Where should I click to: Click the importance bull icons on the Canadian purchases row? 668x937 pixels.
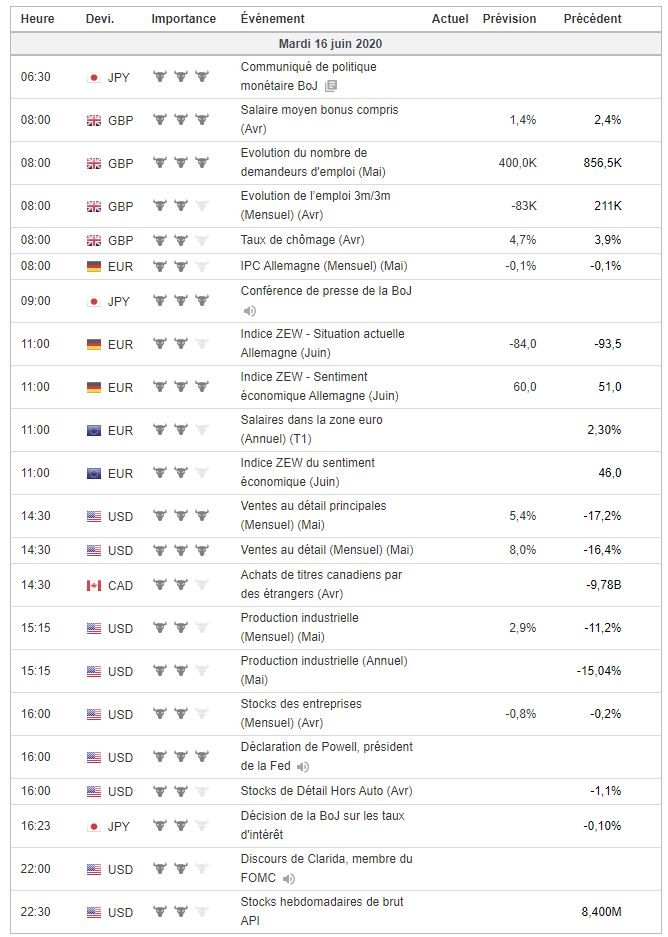click(x=181, y=585)
